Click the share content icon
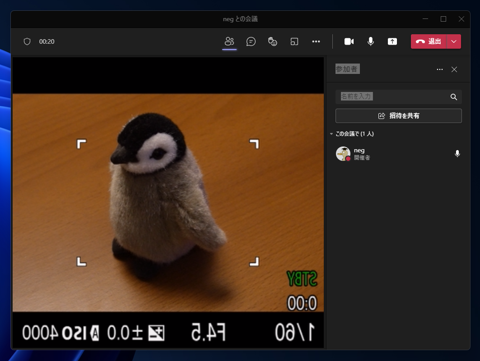 tap(392, 42)
